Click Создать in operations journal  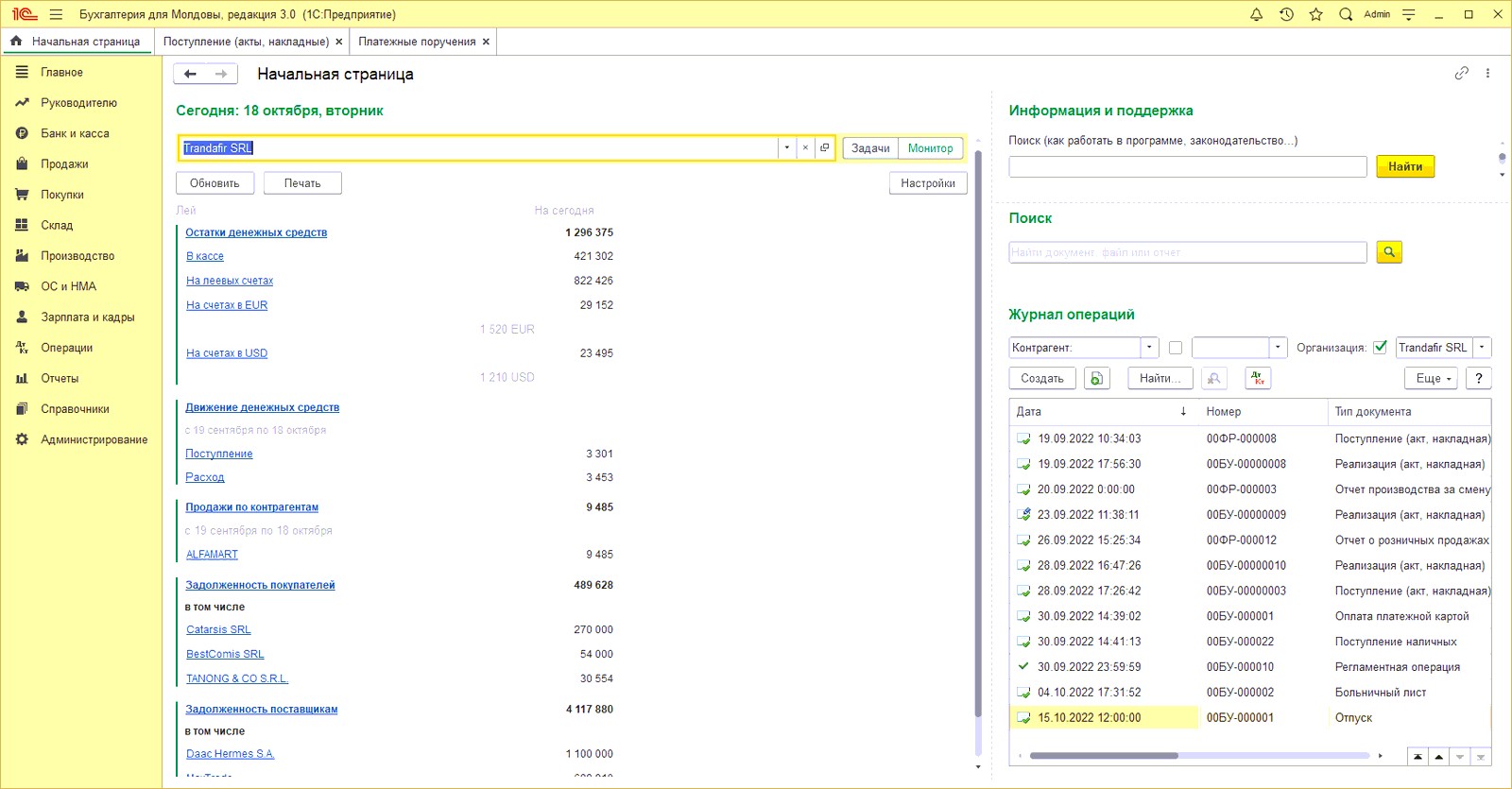1042,378
